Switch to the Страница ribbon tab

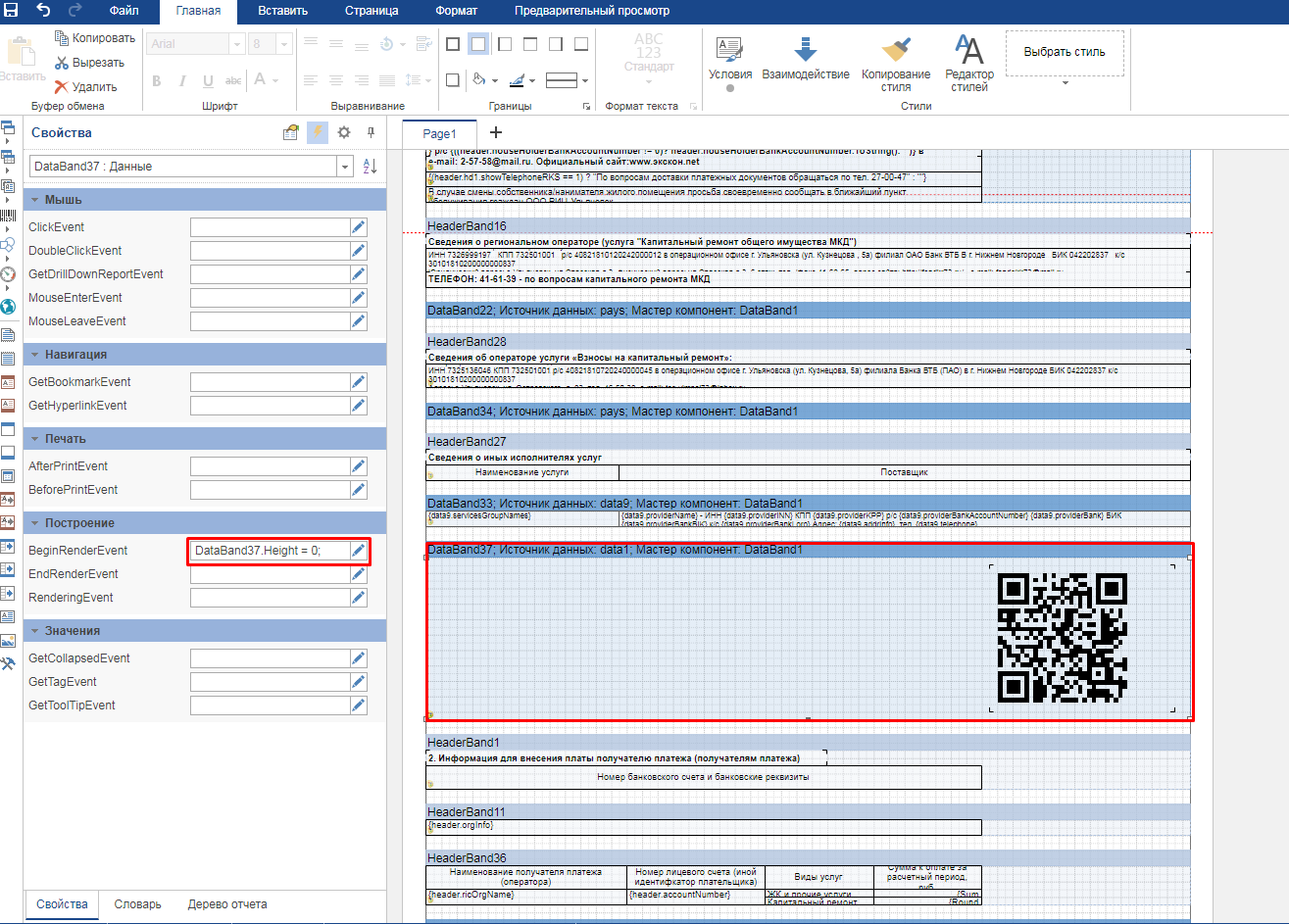click(x=372, y=11)
